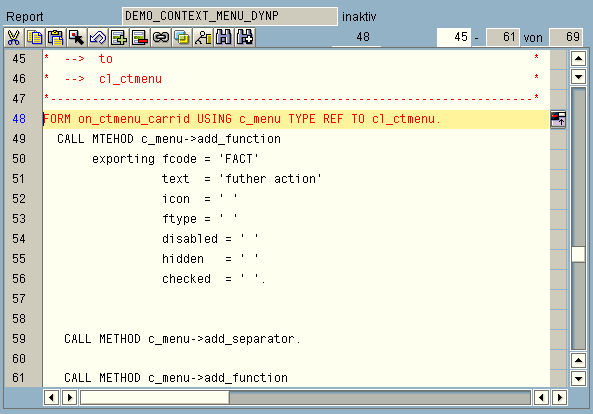Click the first visible line field showing 45
Screen dimensions: 593x414
pyautogui.click(x=454, y=37)
